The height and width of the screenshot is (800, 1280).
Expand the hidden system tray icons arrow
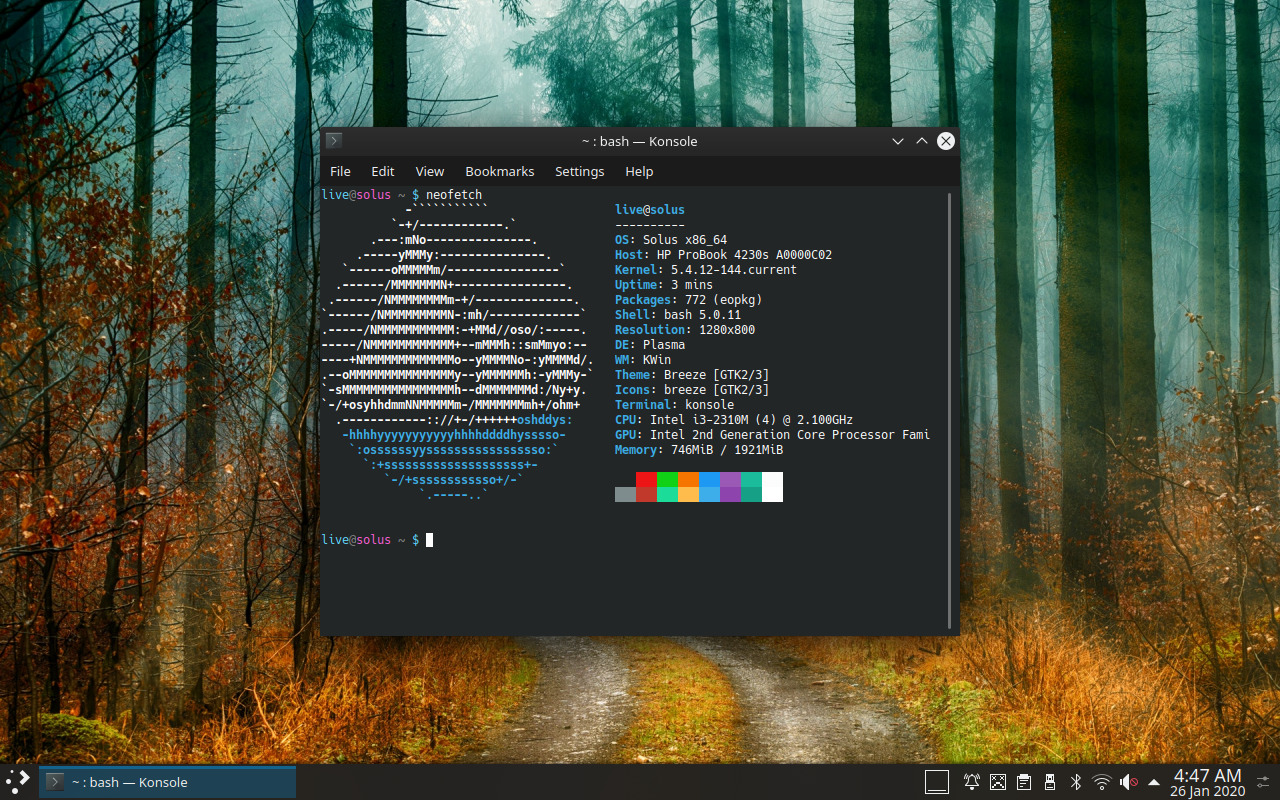1151,781
